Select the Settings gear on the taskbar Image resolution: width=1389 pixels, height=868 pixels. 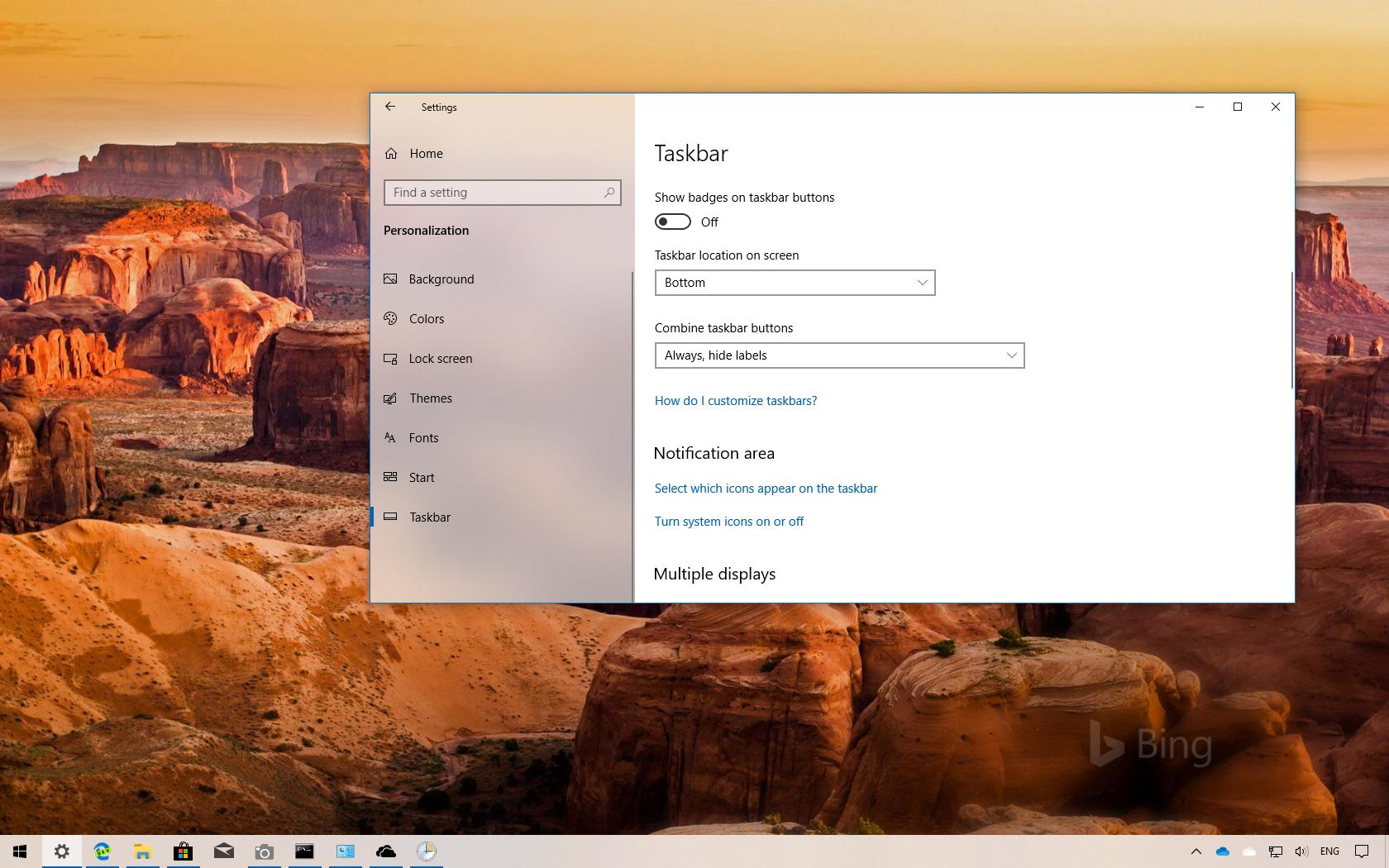coord(62,851)
